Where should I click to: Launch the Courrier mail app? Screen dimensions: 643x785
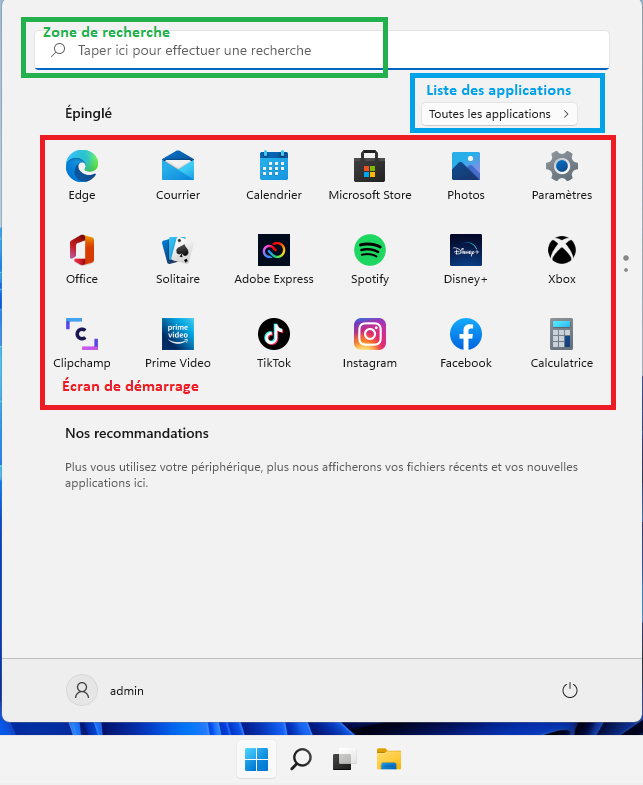[178, 166]
